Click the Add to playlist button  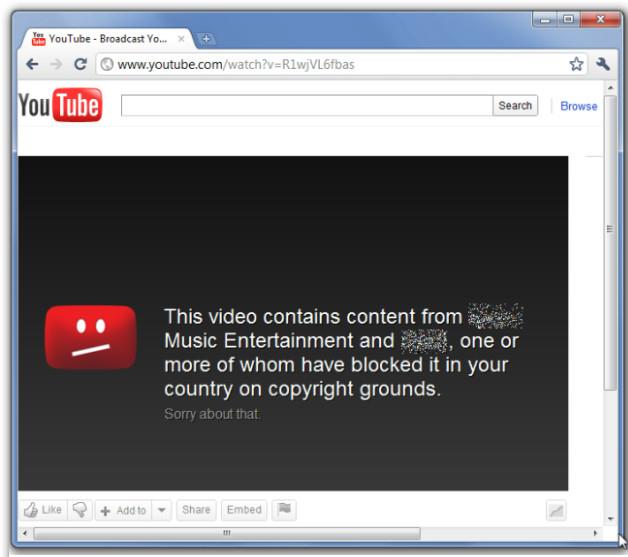(x=123, y=510)
